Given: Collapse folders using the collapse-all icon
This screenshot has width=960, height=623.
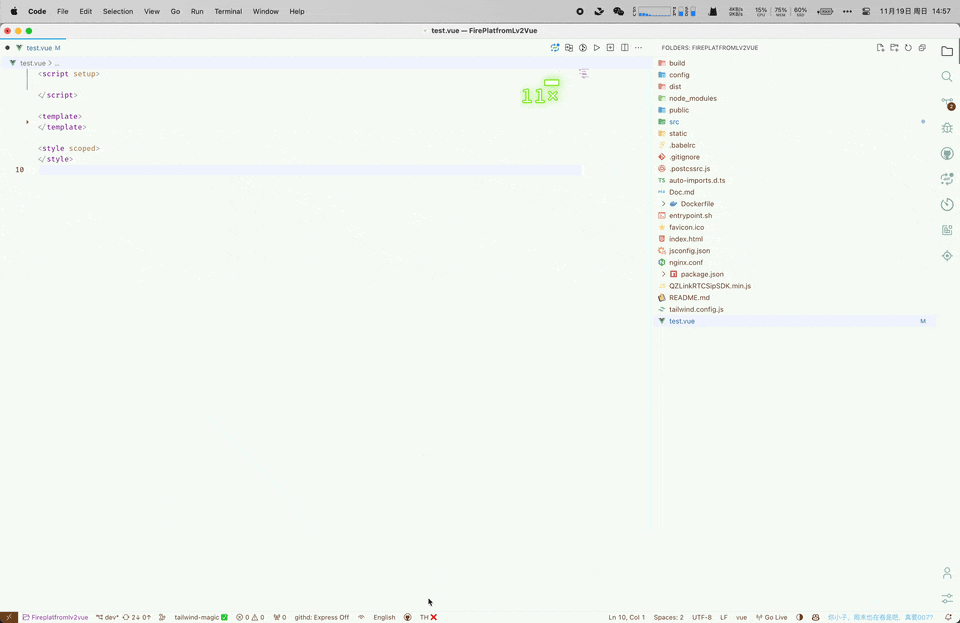Looking at the screenshot, I should (922, 47).
